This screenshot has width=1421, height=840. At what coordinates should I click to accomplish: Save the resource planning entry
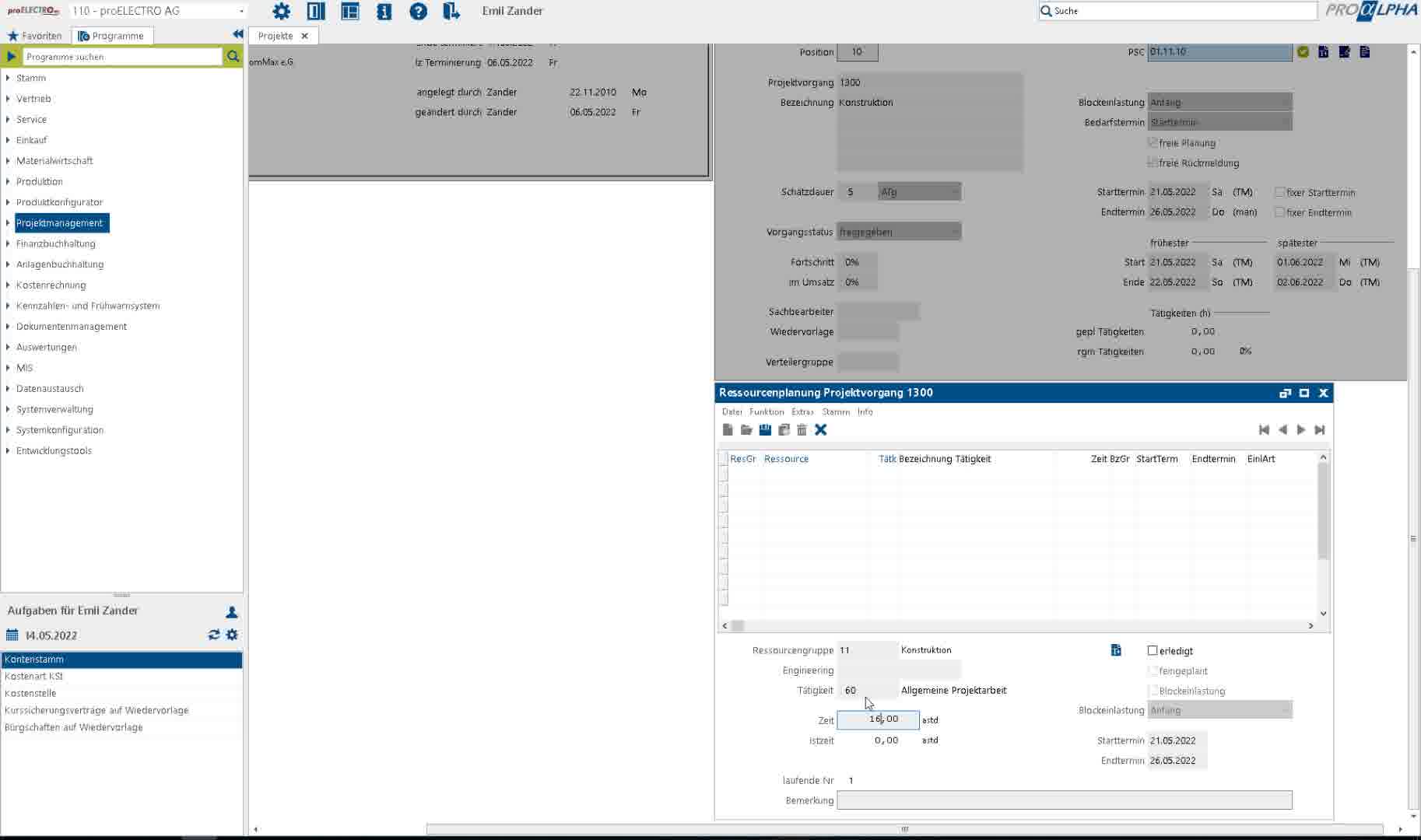coord(765,429)
